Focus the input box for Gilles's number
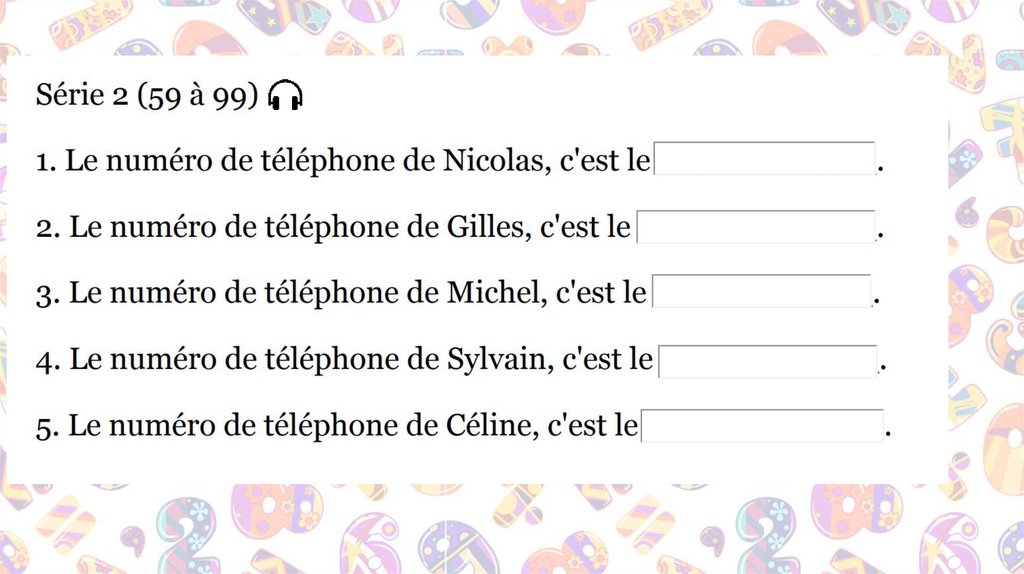 coord(756,227)
